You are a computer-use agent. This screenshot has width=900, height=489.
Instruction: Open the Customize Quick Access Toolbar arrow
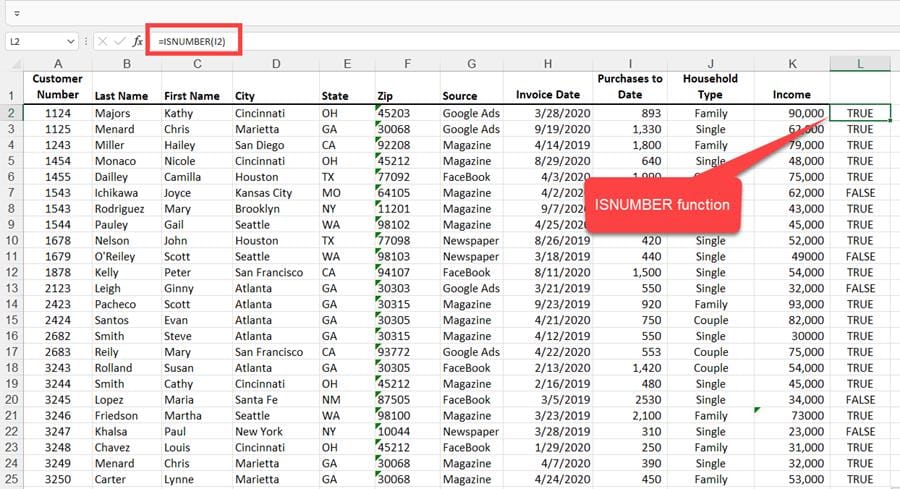click(17, 13)
